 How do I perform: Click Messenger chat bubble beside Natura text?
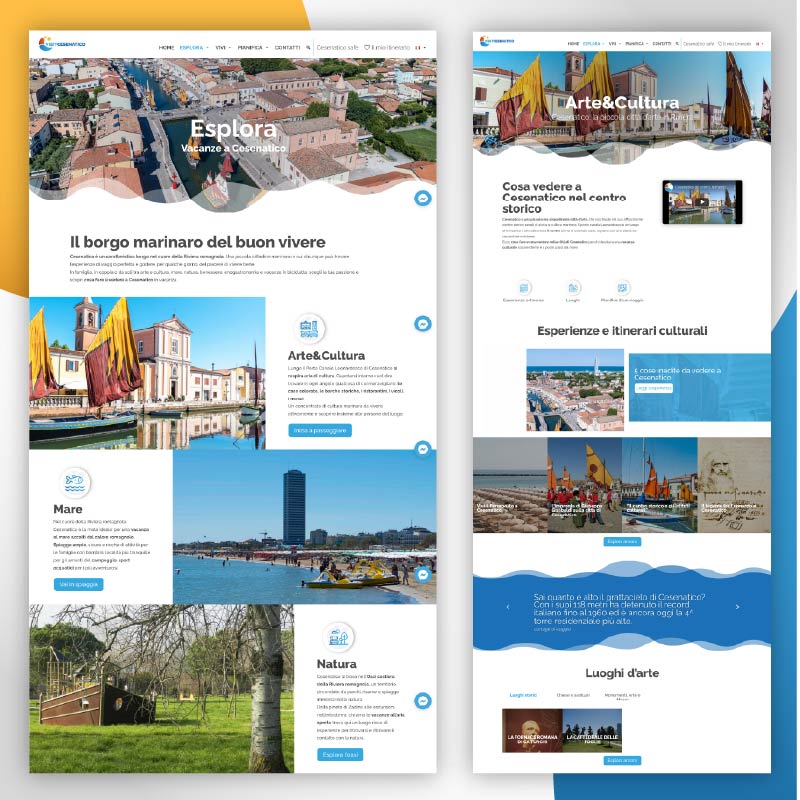pos(422,701)
